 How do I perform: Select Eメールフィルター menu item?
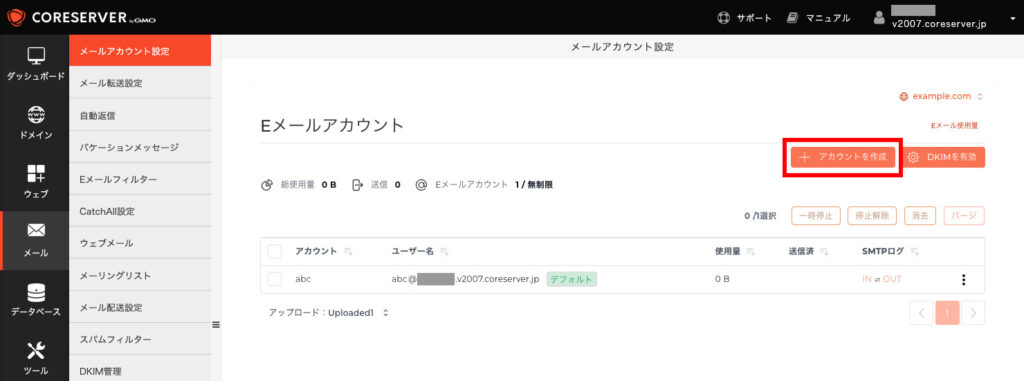pyautogui.click(x=140, y=179)
